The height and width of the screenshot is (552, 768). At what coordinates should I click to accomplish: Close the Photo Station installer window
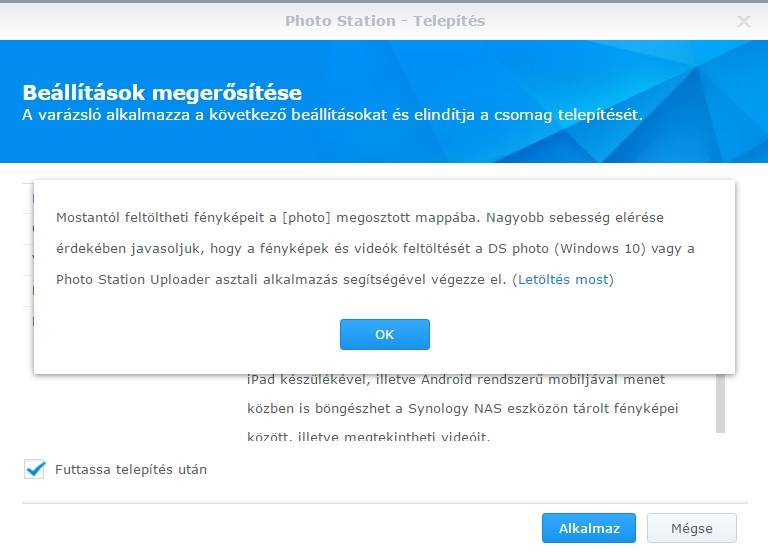[x=744, y=21]
